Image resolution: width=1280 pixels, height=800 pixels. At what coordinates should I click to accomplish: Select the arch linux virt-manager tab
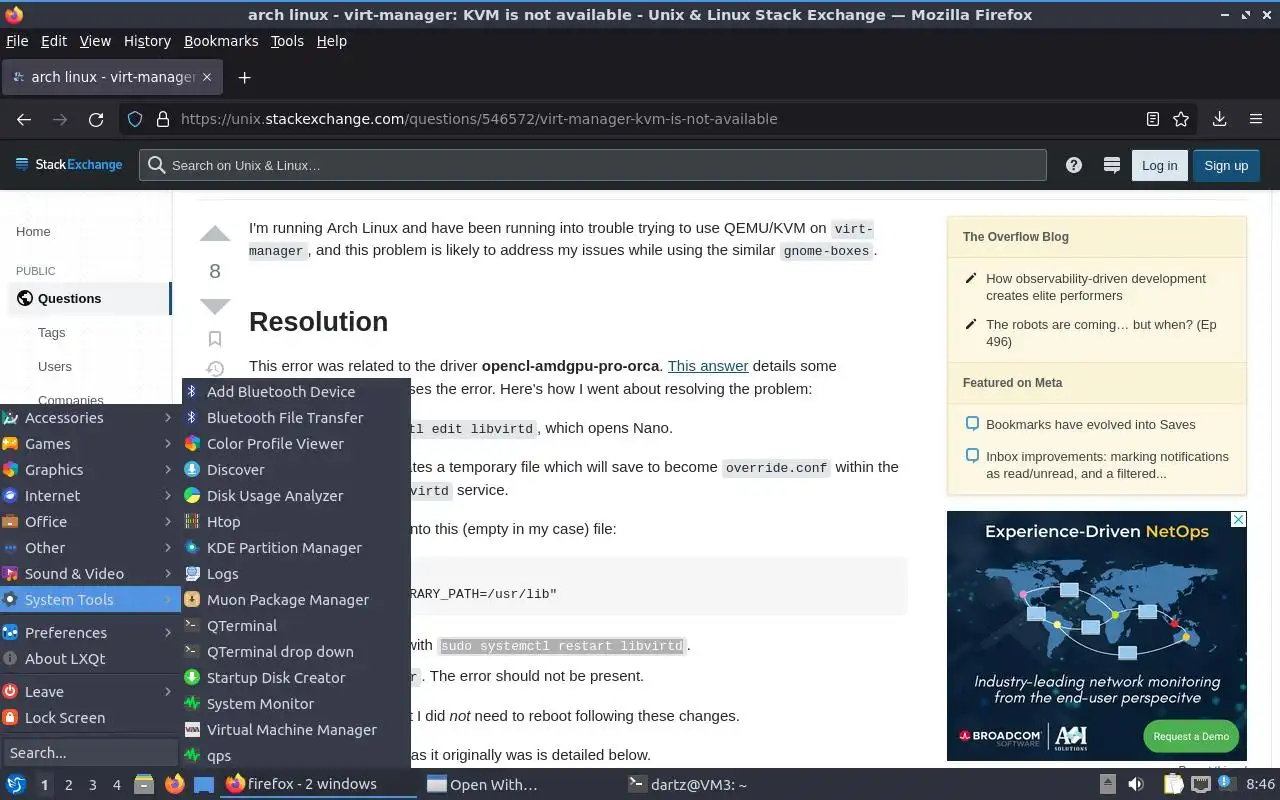[112, 77]
